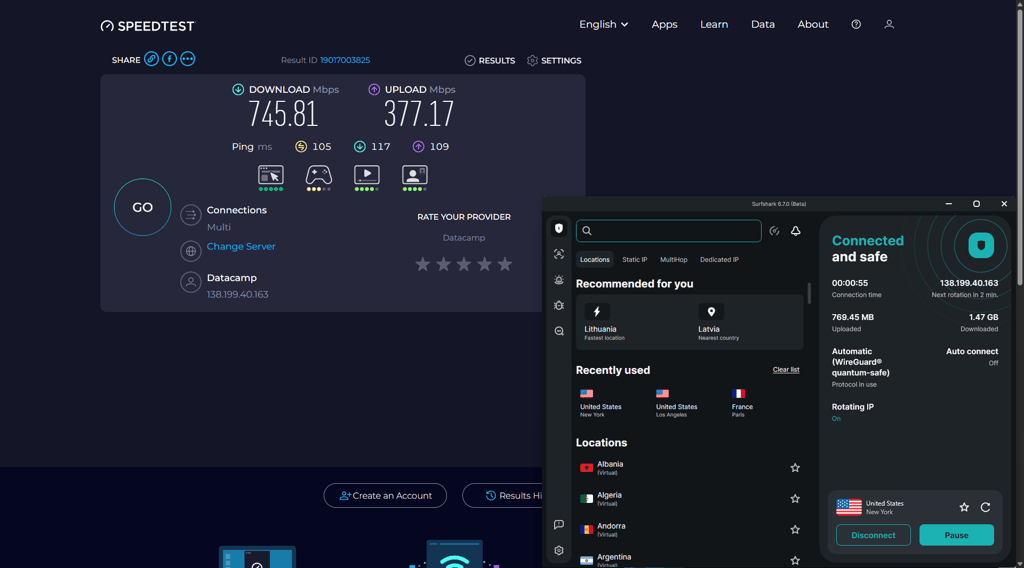Rate provider with first star

coord(423,264)
